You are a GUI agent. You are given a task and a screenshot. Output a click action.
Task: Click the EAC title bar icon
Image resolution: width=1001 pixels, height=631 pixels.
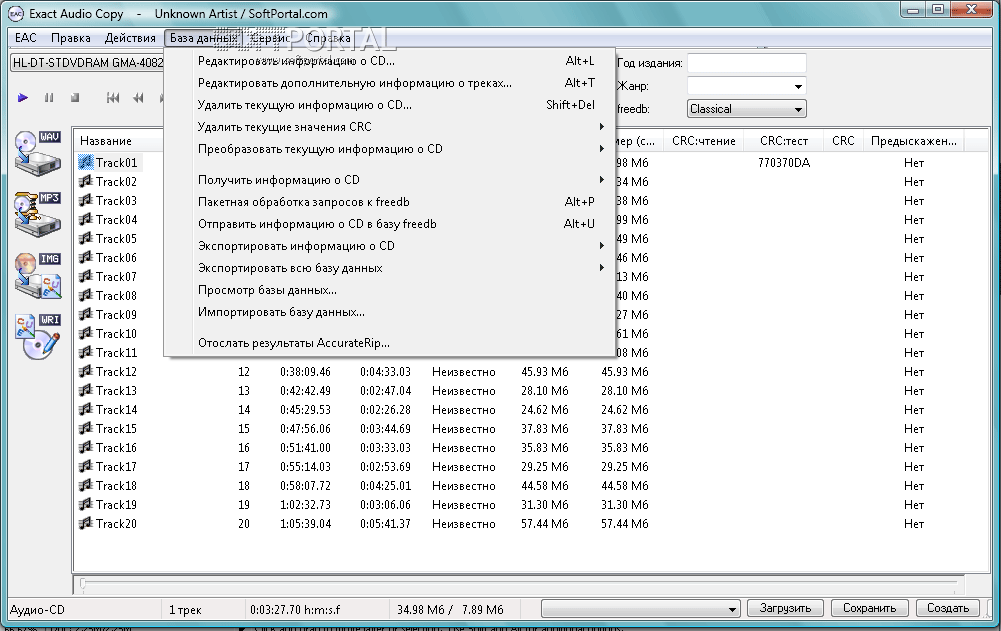point(15,13)
